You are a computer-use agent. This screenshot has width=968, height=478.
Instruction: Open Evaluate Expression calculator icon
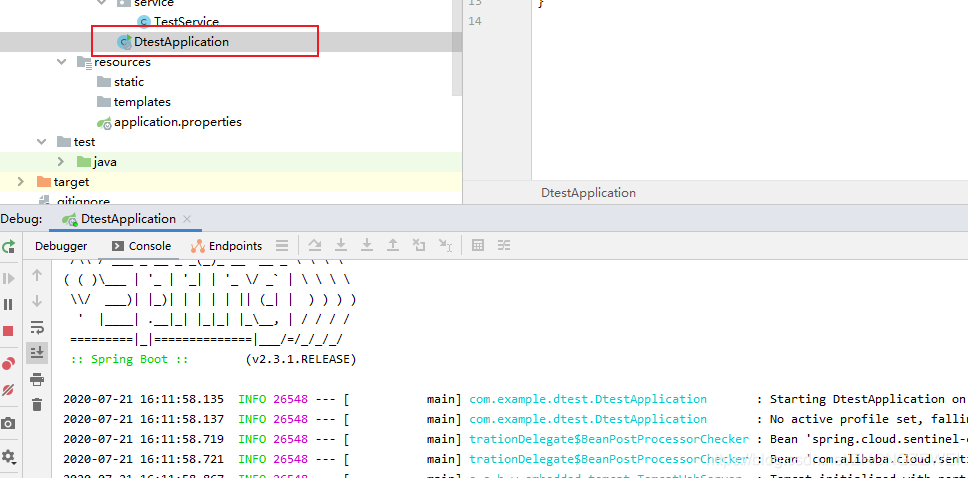[478, 246]
